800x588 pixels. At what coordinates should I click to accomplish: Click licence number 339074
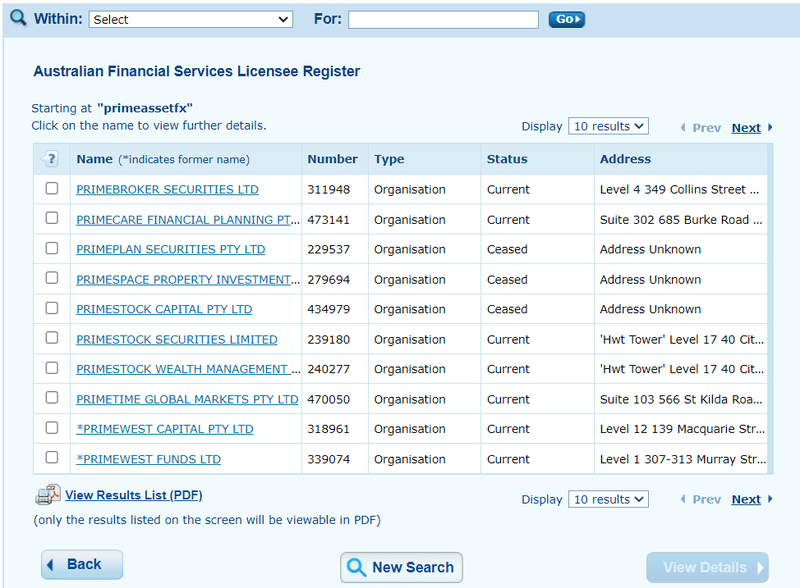pos(329,459)
